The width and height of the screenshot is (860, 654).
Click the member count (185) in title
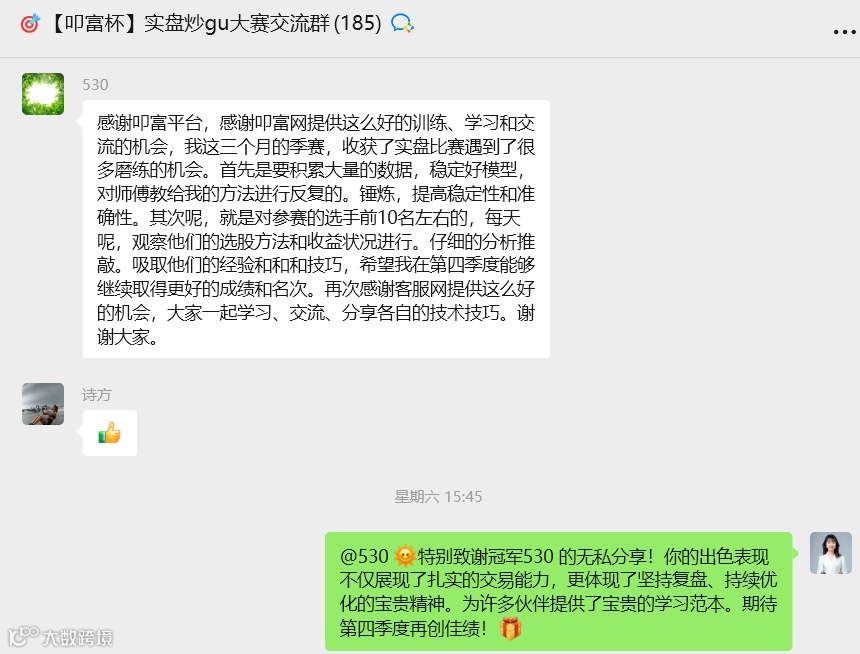(x=358, y=24)
